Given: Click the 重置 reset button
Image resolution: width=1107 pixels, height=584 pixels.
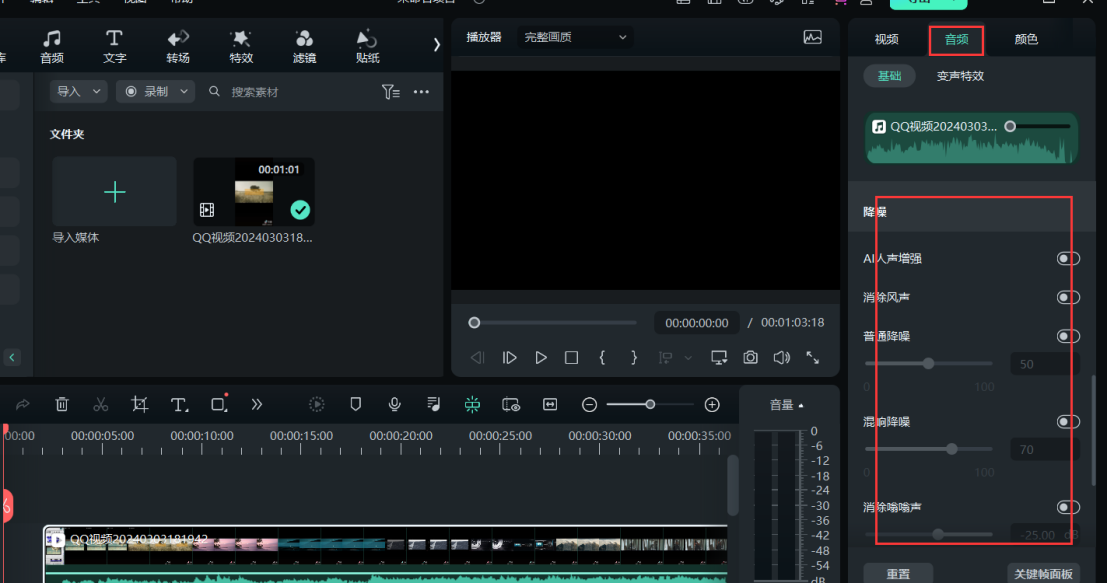Looking at the screenshot, I should click(898, 574).
